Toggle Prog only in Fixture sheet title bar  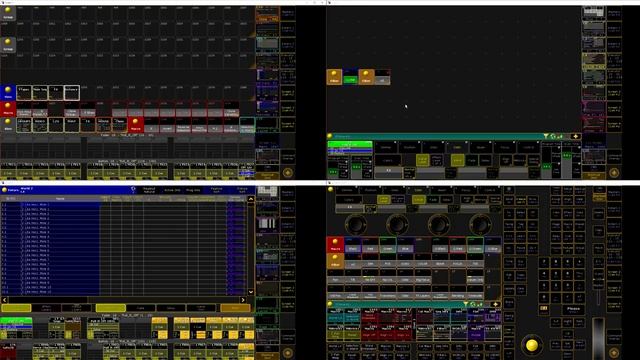[193, 190]
